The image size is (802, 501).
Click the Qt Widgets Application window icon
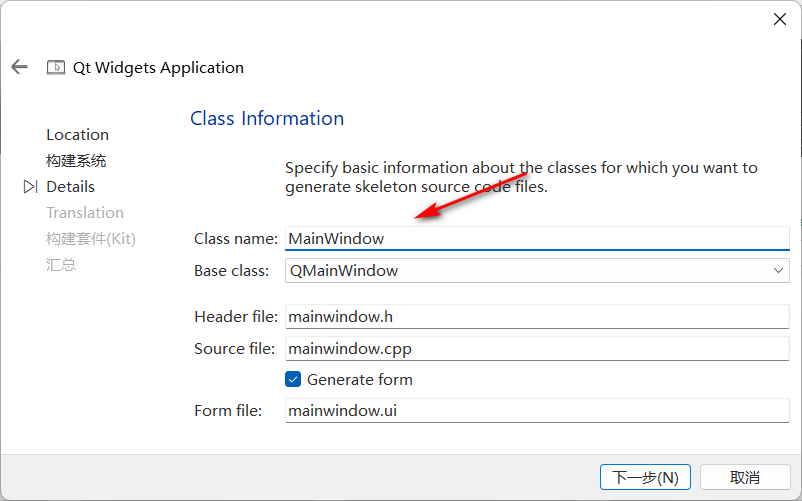pyautogui.click(x=56, y=67)
